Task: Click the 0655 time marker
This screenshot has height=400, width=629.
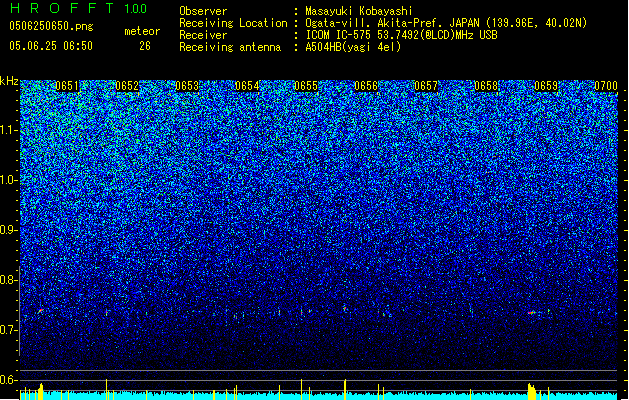Action: point(306,86)
